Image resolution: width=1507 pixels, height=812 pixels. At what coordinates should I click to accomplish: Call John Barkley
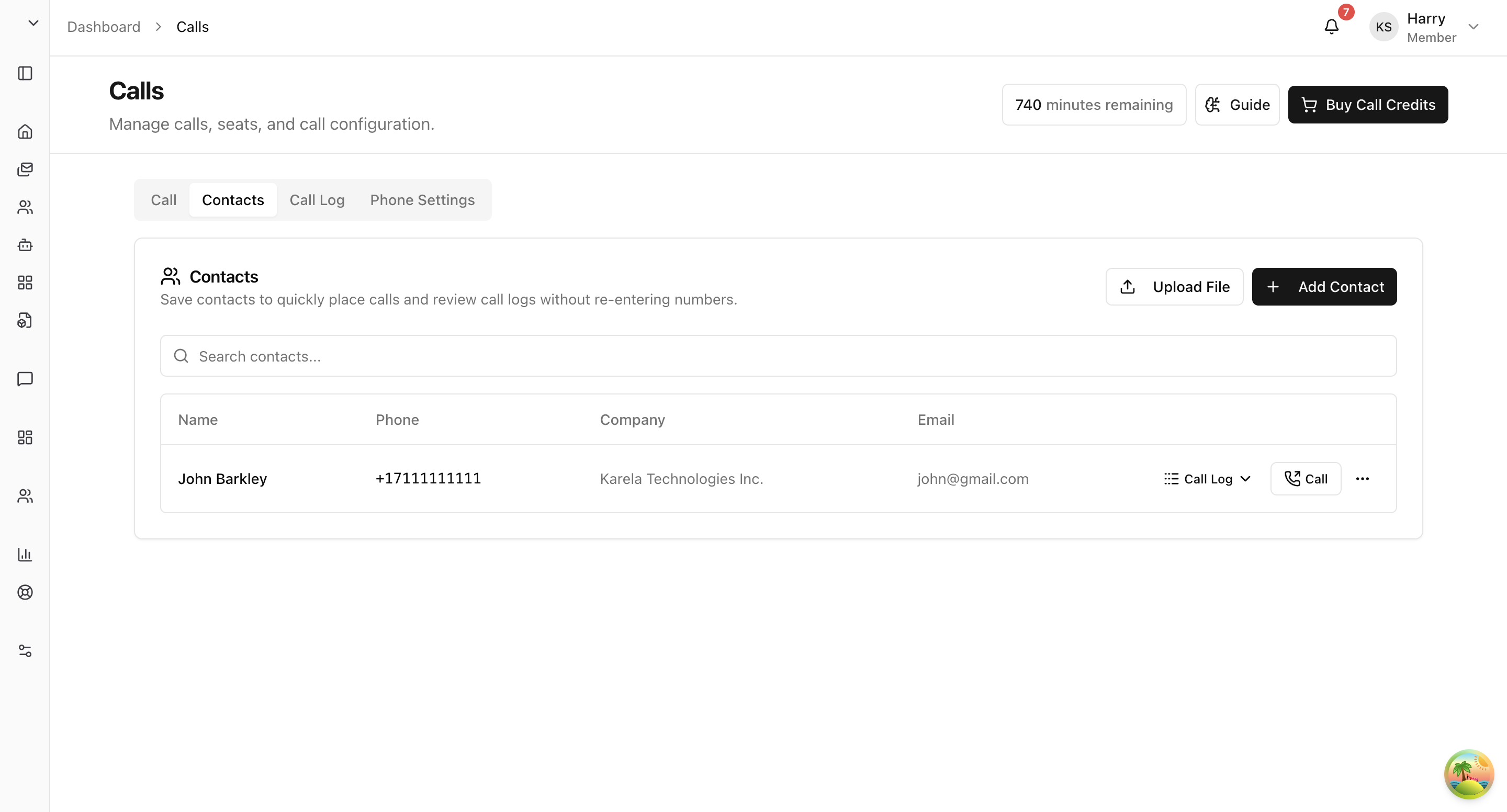click(1305, 479)
